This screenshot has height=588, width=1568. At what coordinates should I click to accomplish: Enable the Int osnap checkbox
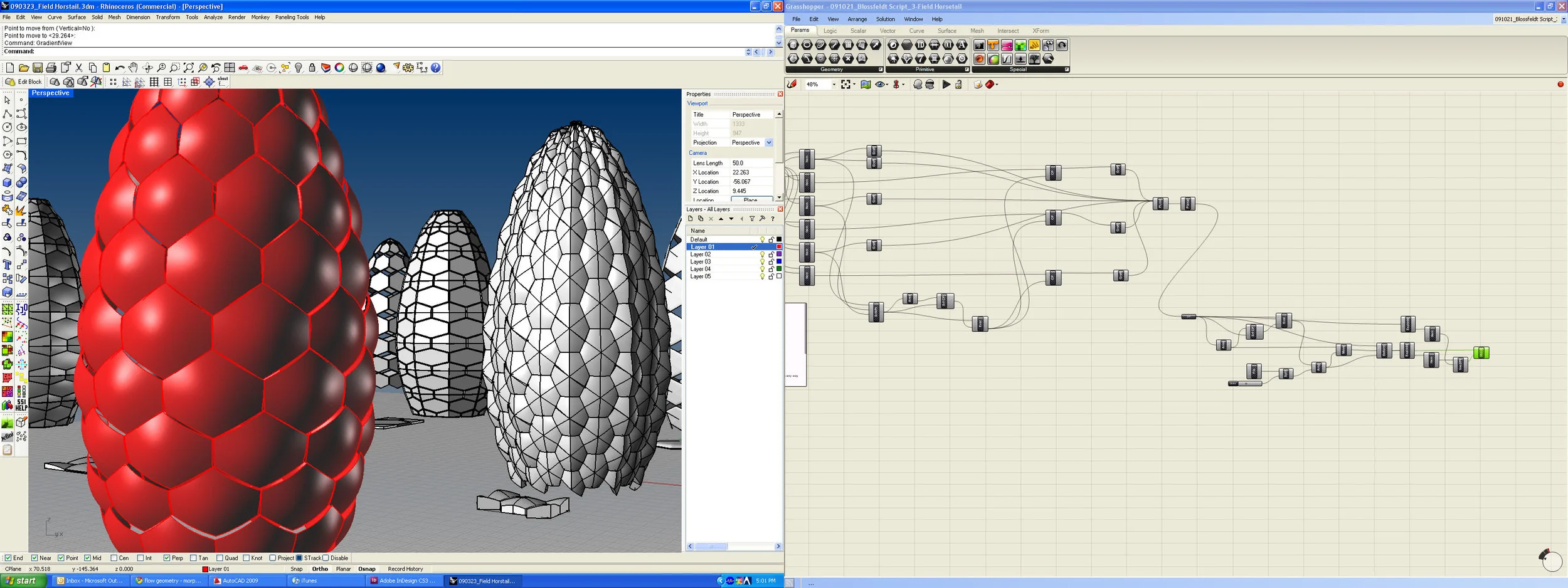[x=140, y=558]
